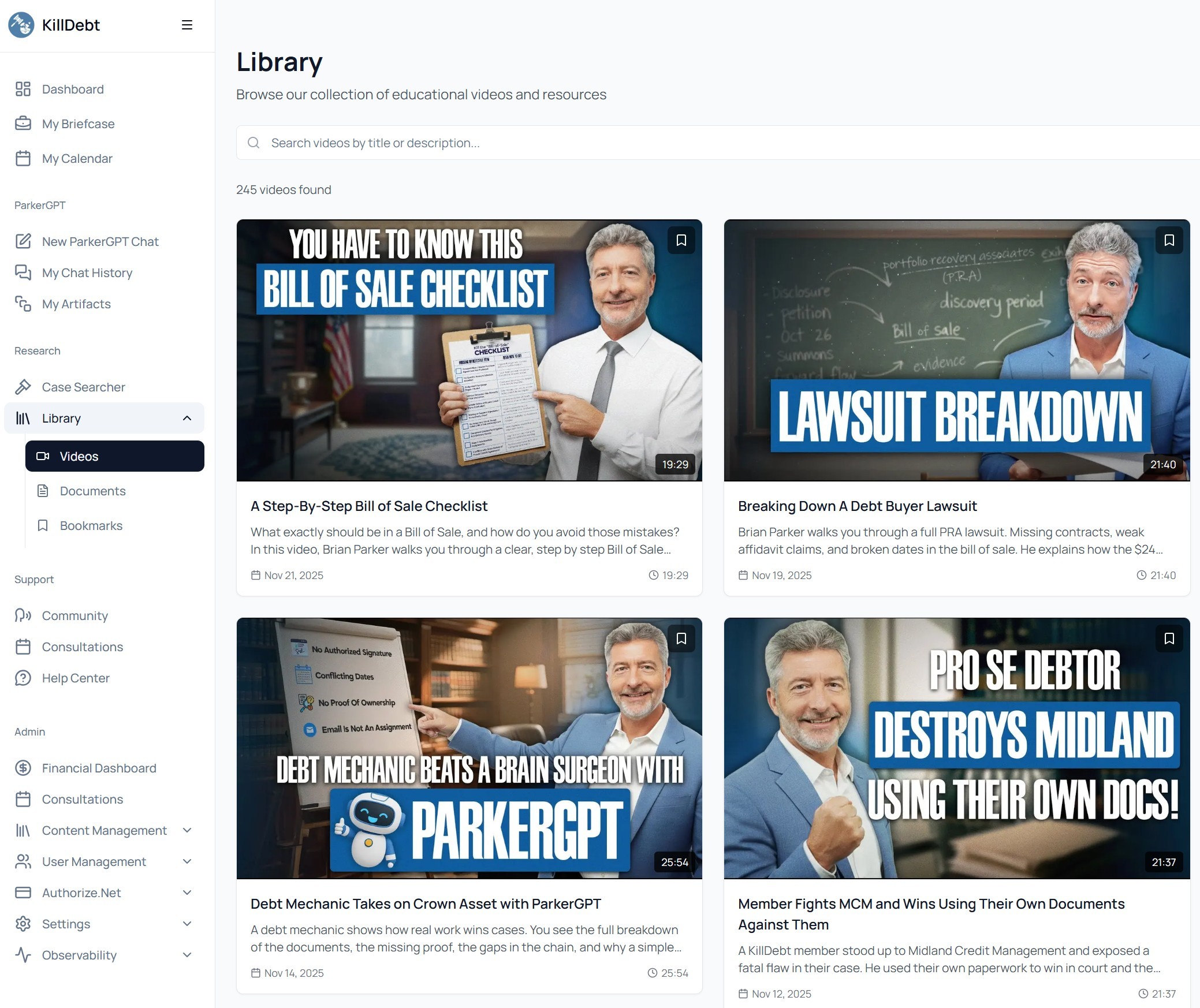
Task: Bookmark the Bill of Sale Checklist video
Action: (681, 240)
